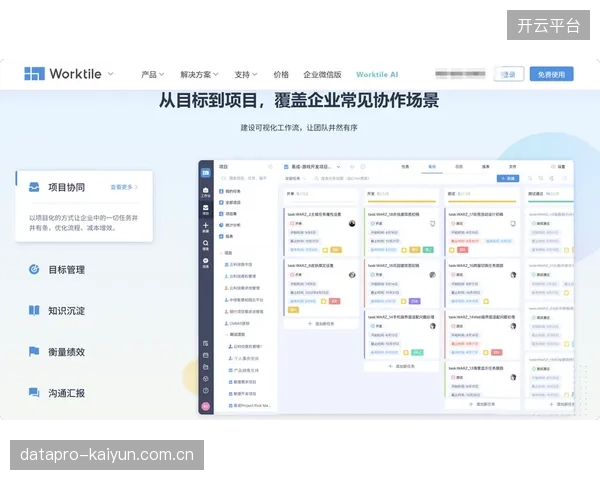This screenshot has width=600, height=480.
Task: Open 我的任务 in the project panel
Action: pos(230,191)
